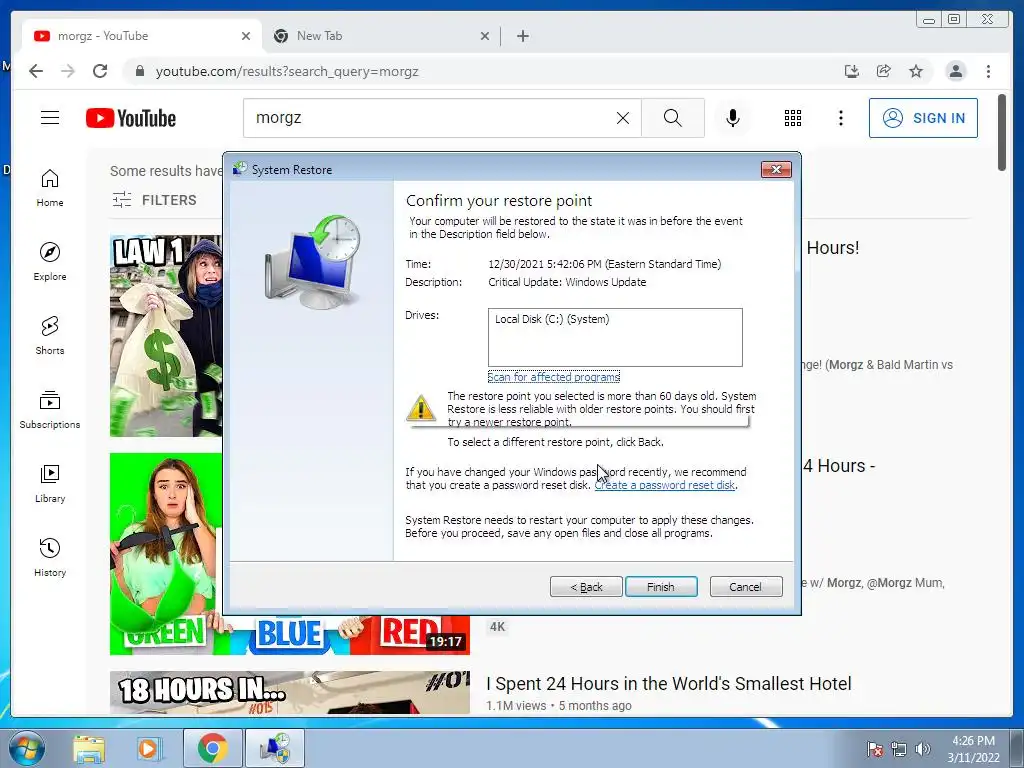Image resolution: width=1024 pixels, height=768 pixels.
Task: Click the YouTube page vertical scrollbar
Action: tap(1002, 133)
